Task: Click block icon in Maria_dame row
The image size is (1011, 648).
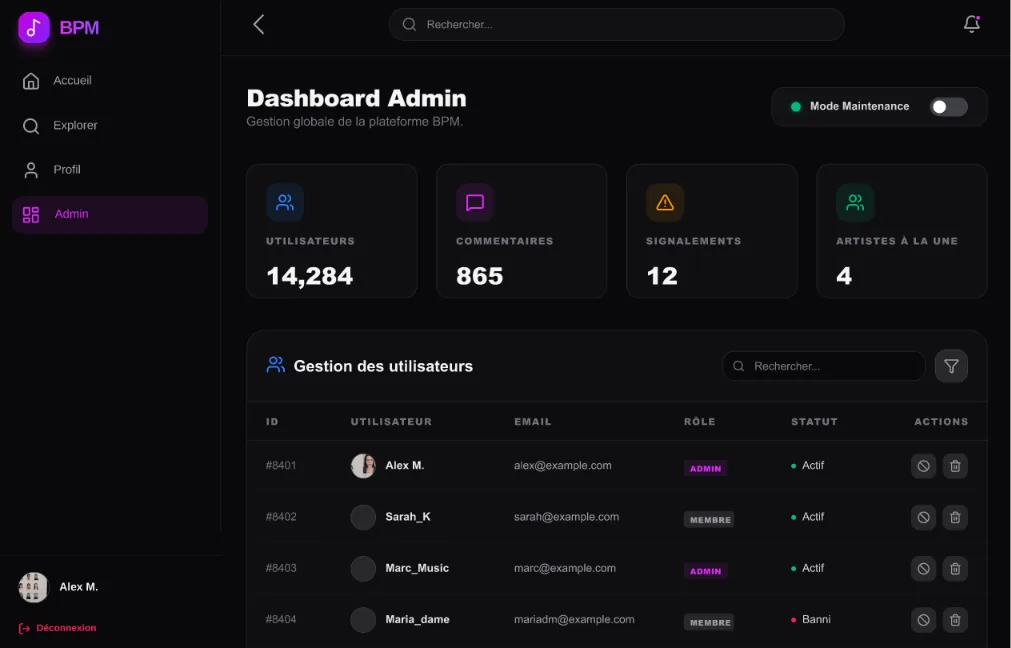Action: pos(923,620)
